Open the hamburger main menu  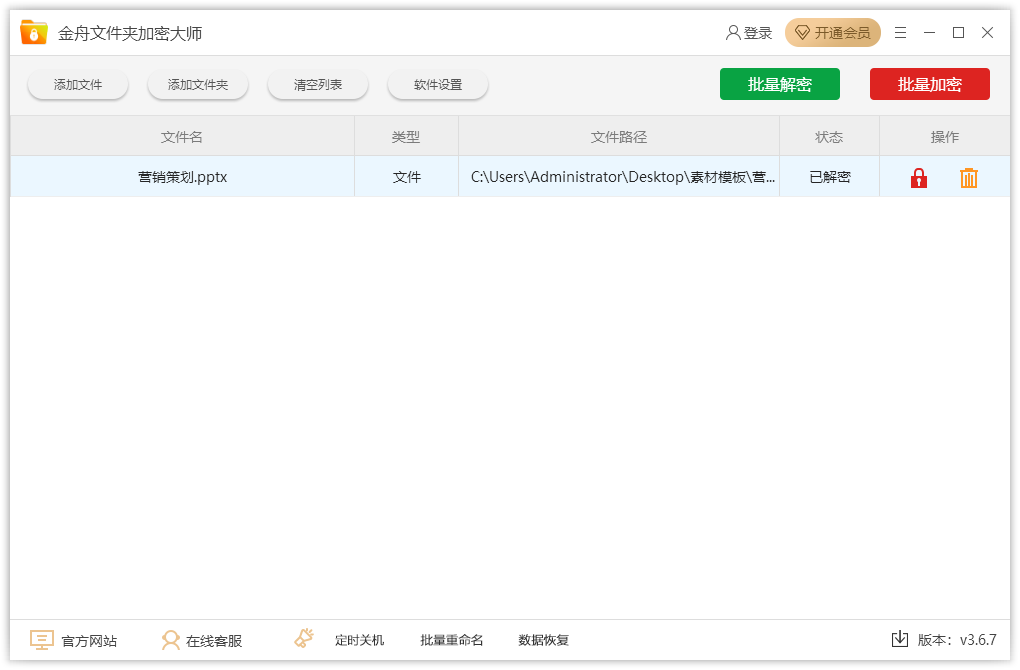(x=900, y=33)
